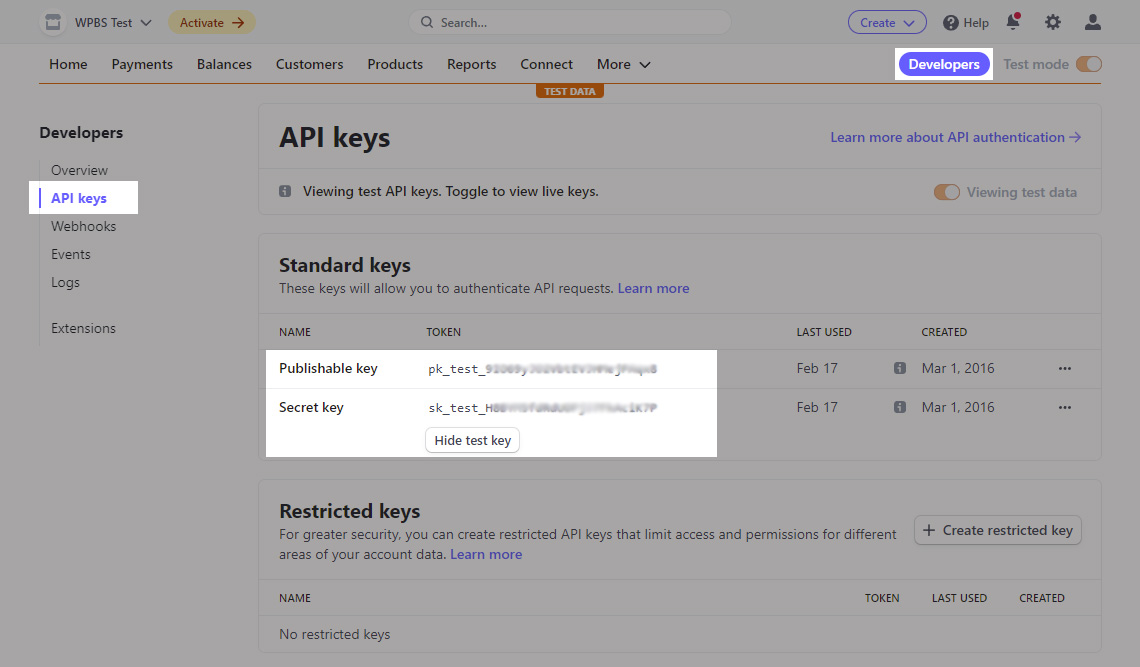1140x667 pixels.
Task: Click info icon in Publishable key row
Action: [900, 368]
